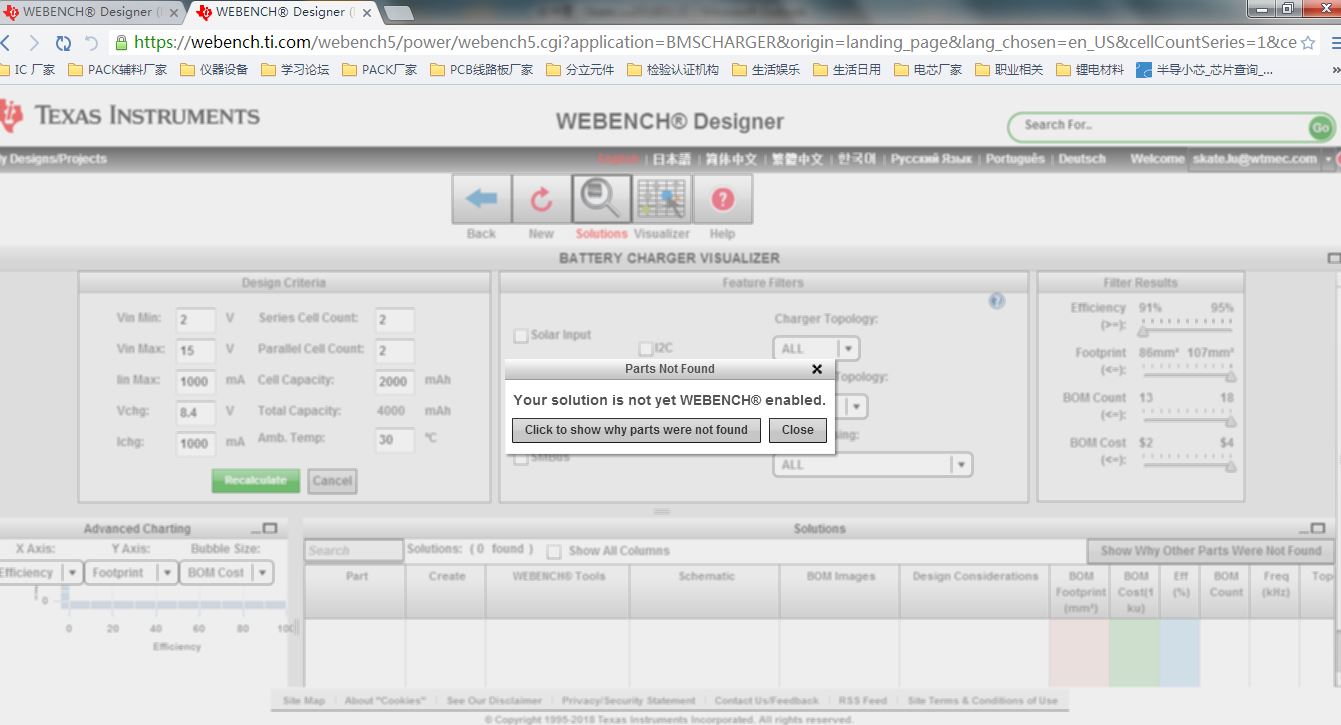This screenshot has height=725, width=1341.
Task: Toggle the I2C checkbox
Action: tap(646, 348)
